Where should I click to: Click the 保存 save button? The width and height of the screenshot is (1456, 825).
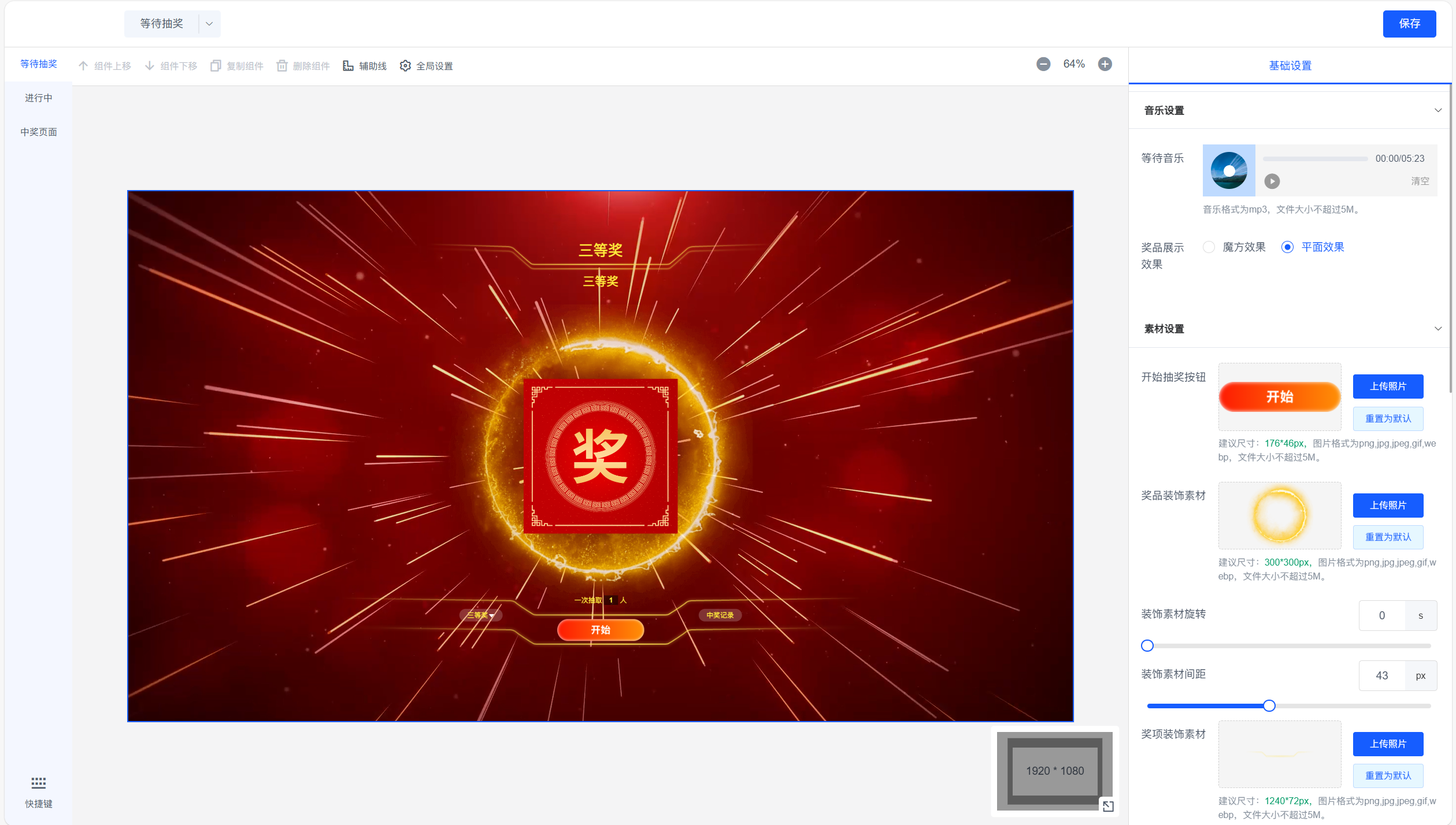pos(1409,24)
